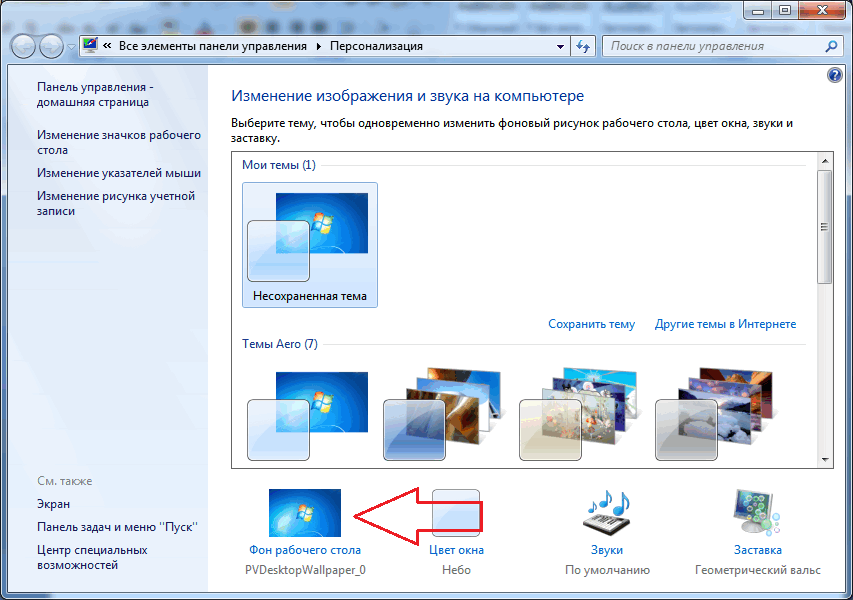Open the screen saver icon (Заставка)
Screen dimensions: 853x600
[757, 512]
